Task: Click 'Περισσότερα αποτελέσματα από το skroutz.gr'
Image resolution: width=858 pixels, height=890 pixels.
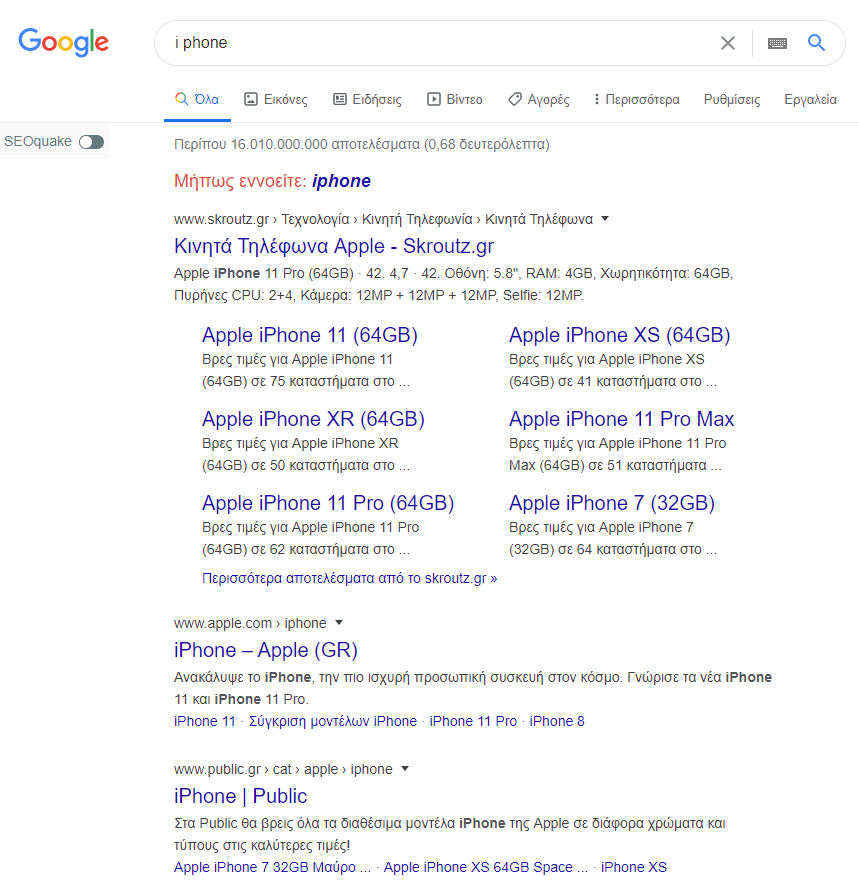Action: 350,578
